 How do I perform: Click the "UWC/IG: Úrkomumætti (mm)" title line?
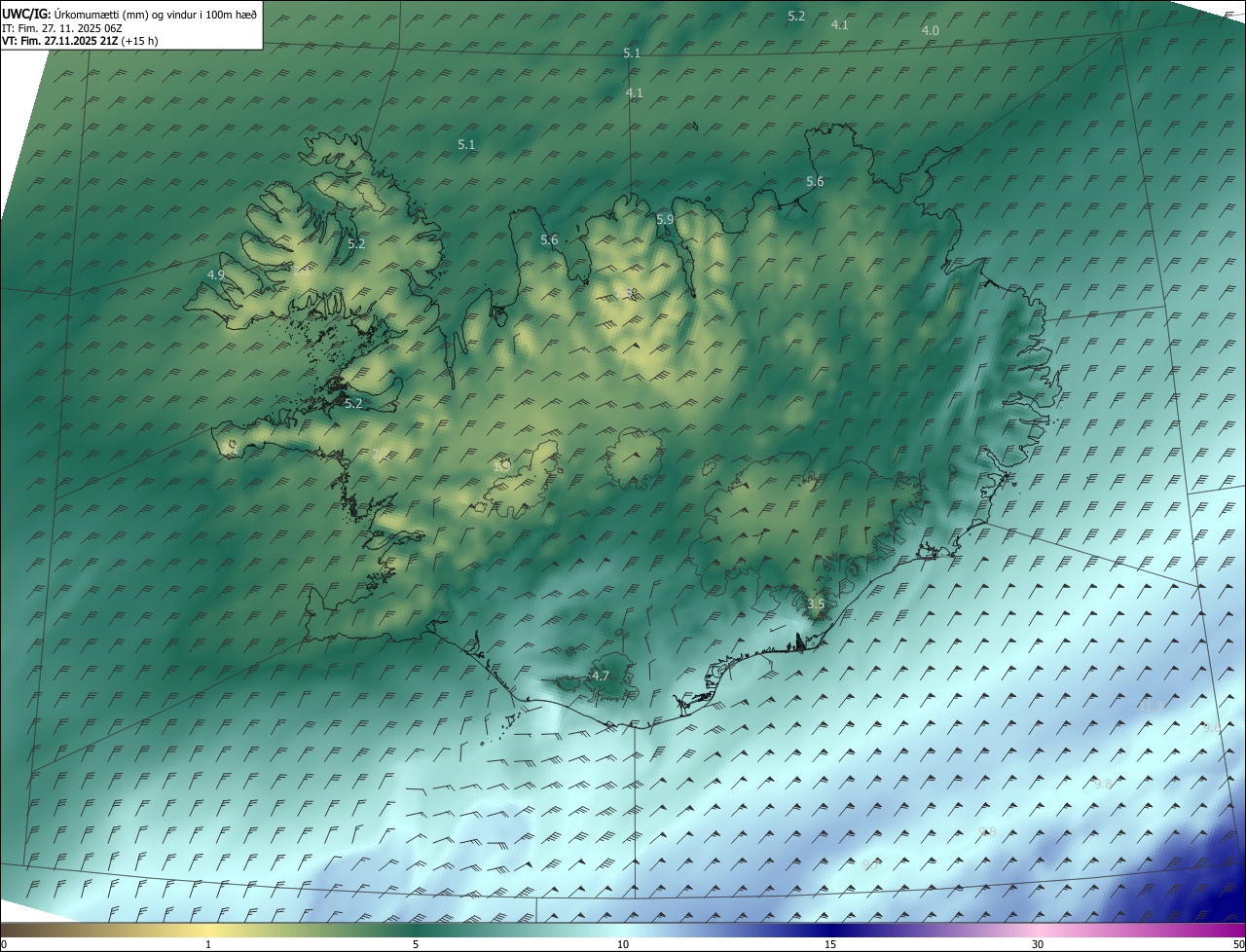[129, 13]
